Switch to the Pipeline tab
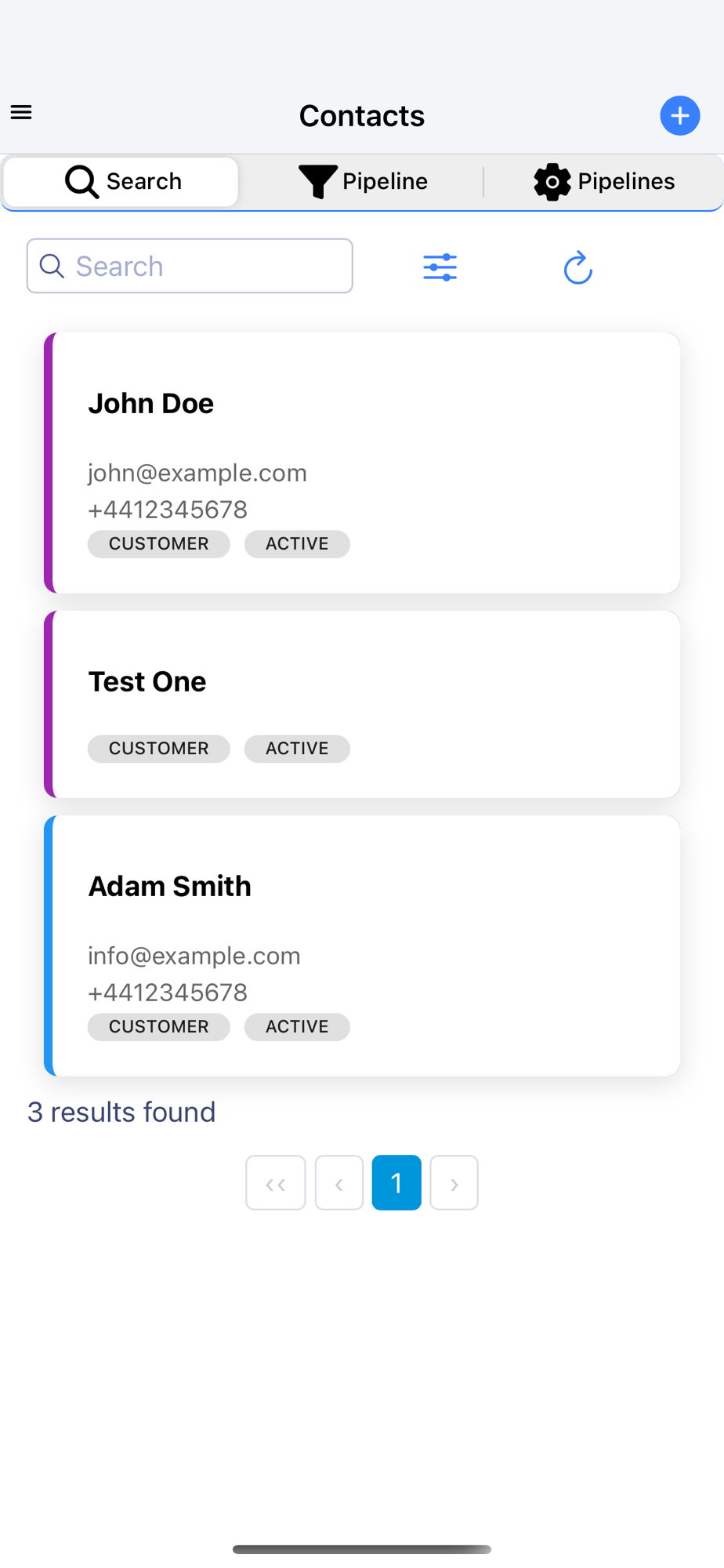Screen dimensions: 724x1568 coord(363,181)
